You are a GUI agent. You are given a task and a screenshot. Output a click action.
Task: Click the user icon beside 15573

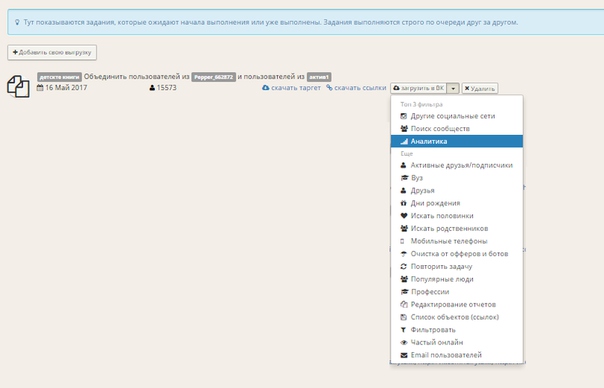pos(152,88)
